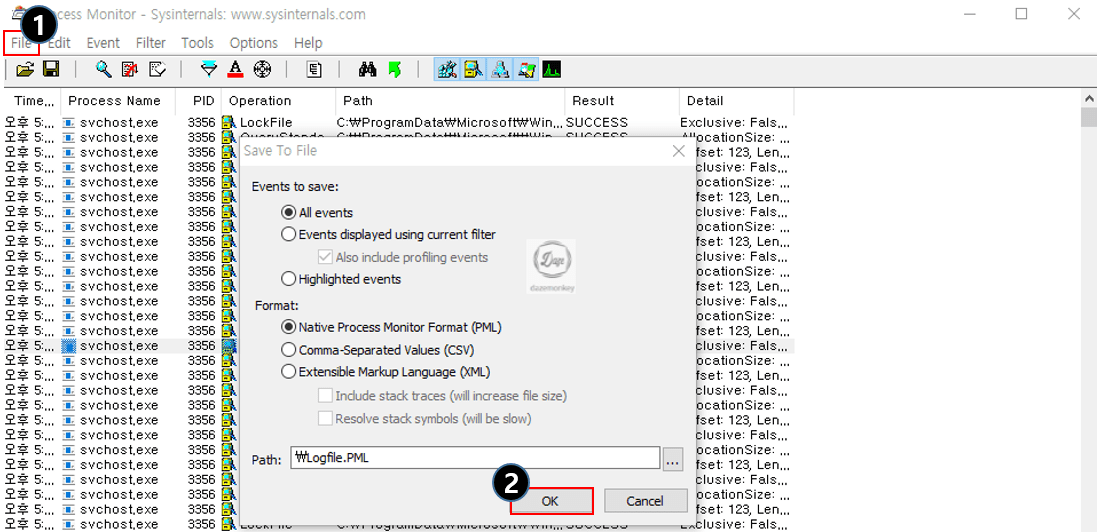Click the Time column header

(x=32, y=101)
